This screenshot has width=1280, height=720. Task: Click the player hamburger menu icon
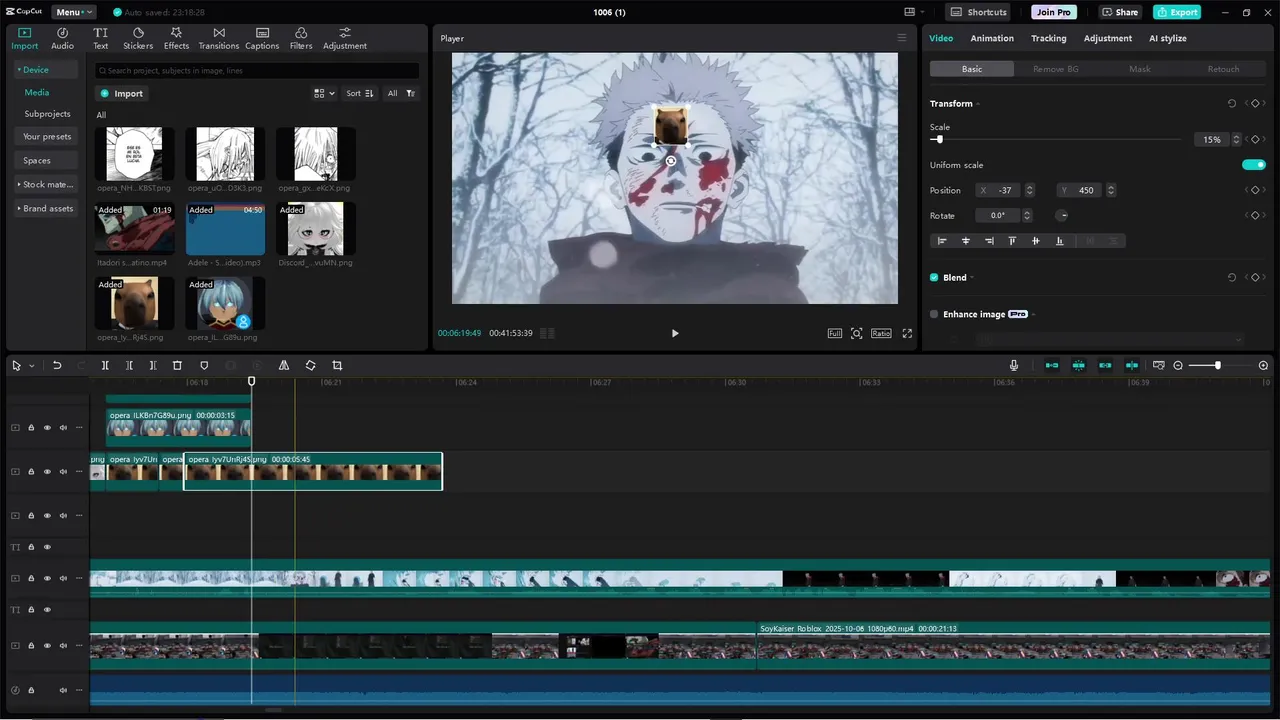(901, 38)
